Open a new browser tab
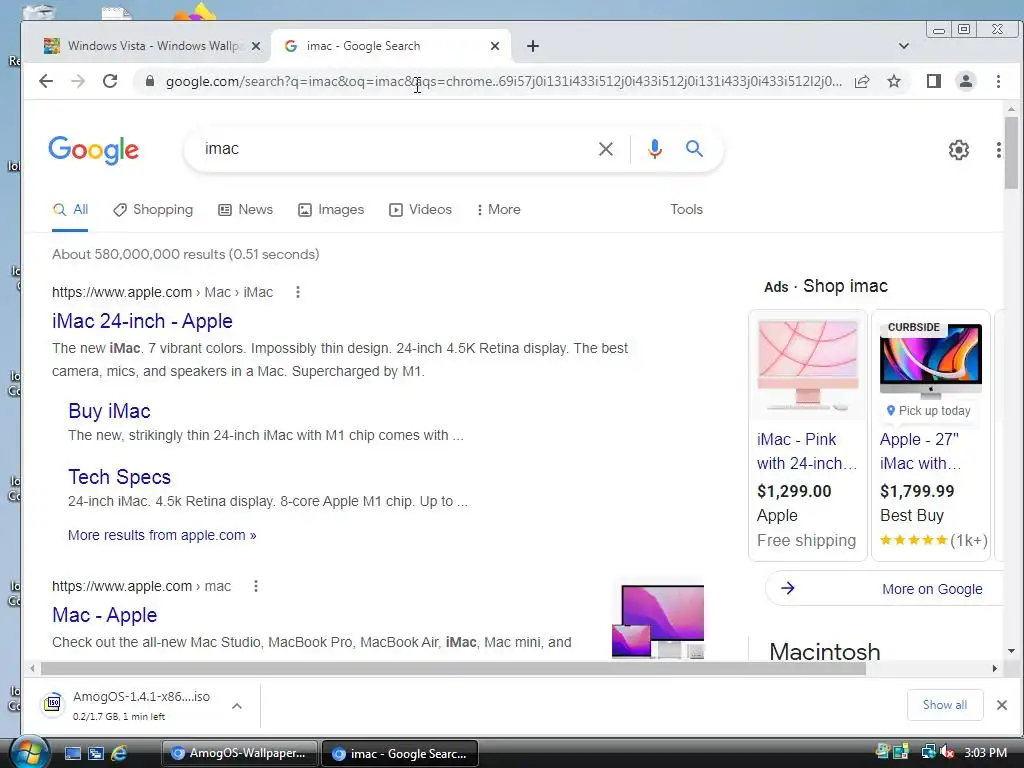1024x768 pixels. coord(533,46)
